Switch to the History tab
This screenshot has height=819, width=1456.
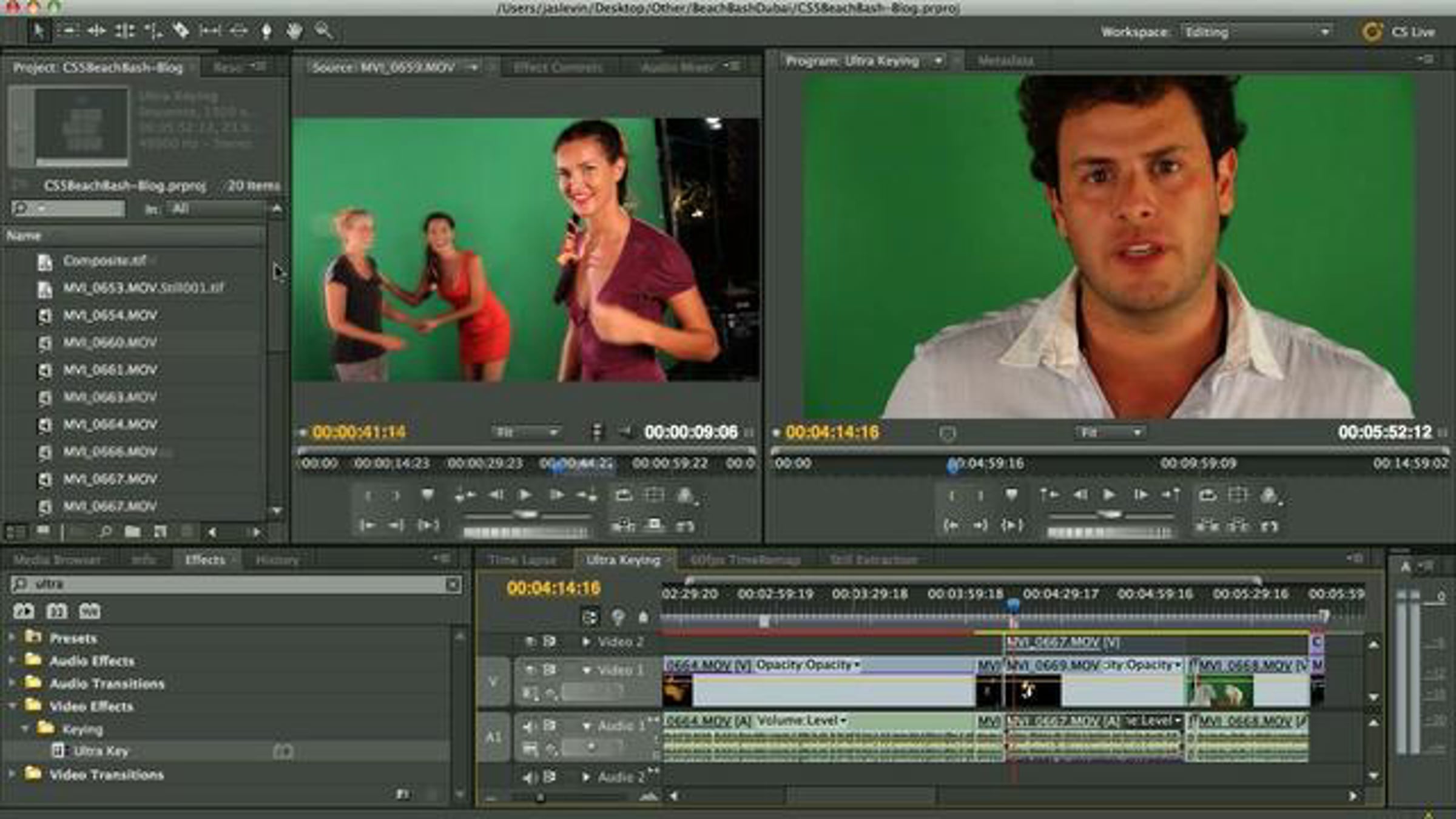pos(277,559)
